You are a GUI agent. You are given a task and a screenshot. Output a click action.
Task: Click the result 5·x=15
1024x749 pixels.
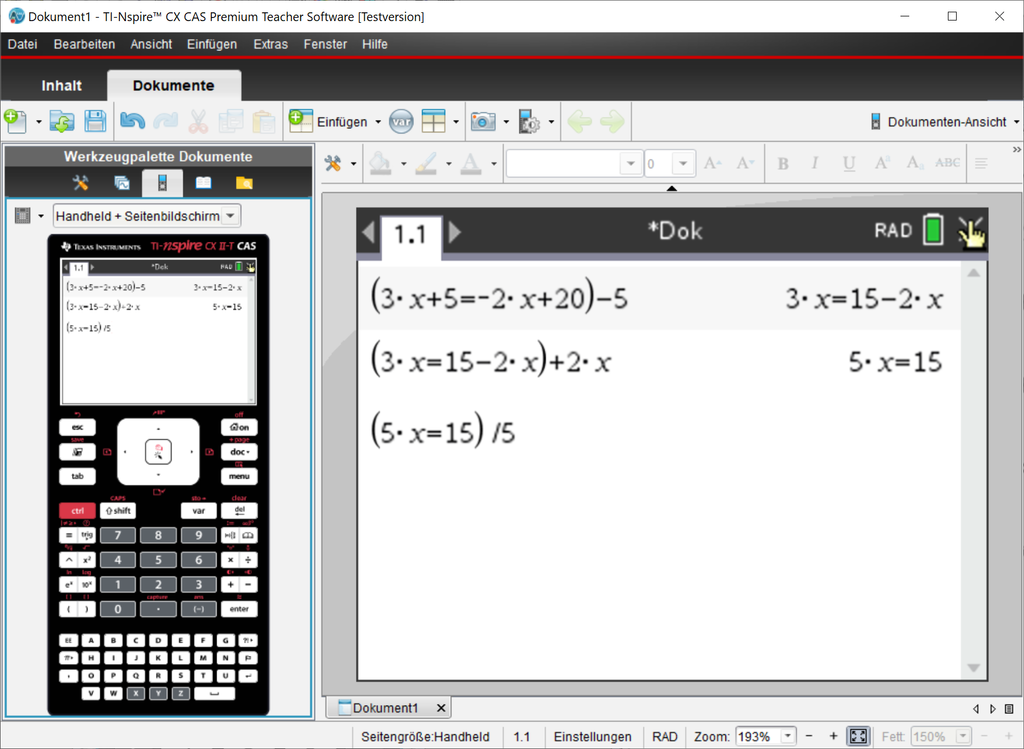895,362
